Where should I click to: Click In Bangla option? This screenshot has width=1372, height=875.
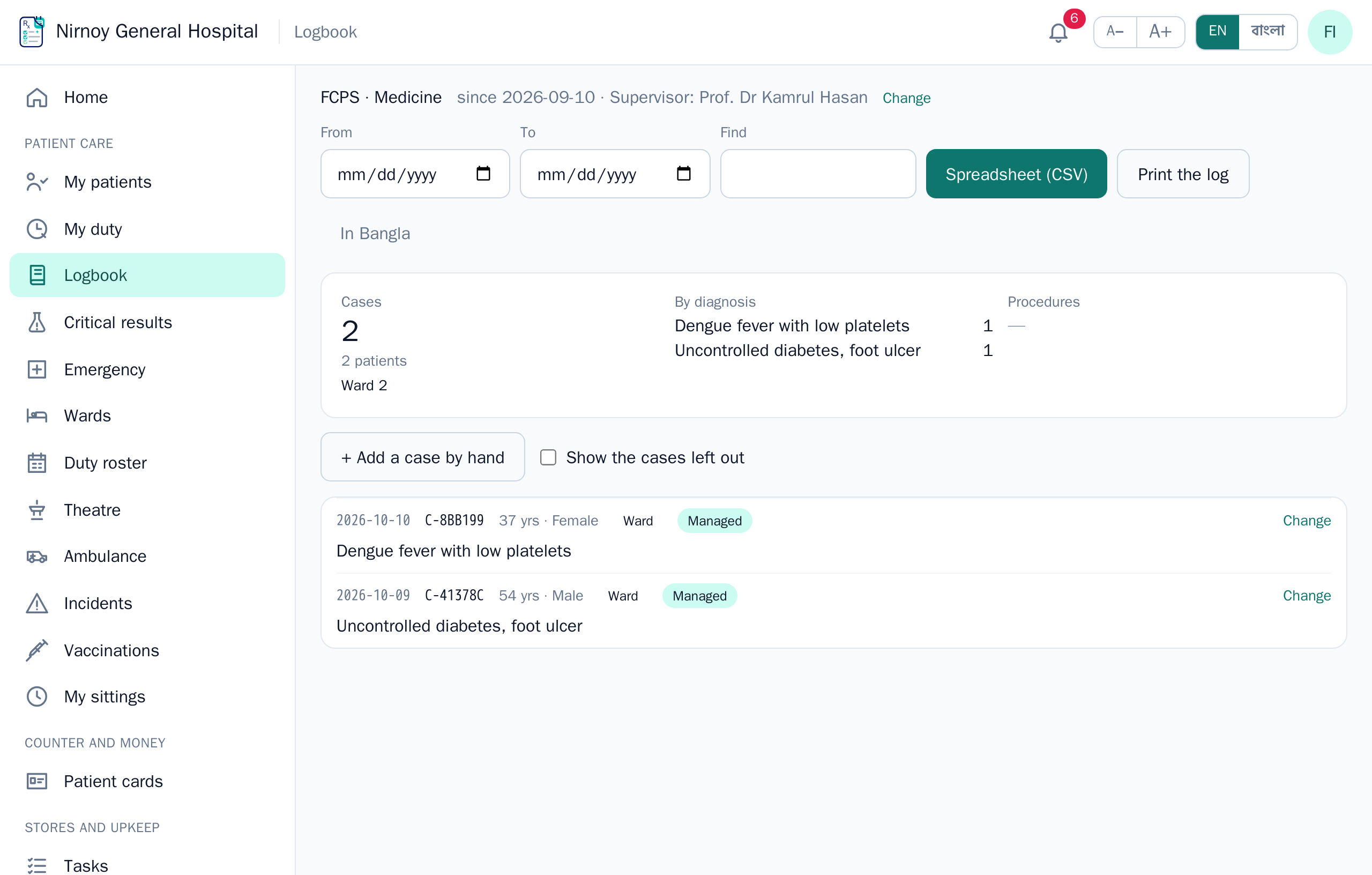(375, 234)
